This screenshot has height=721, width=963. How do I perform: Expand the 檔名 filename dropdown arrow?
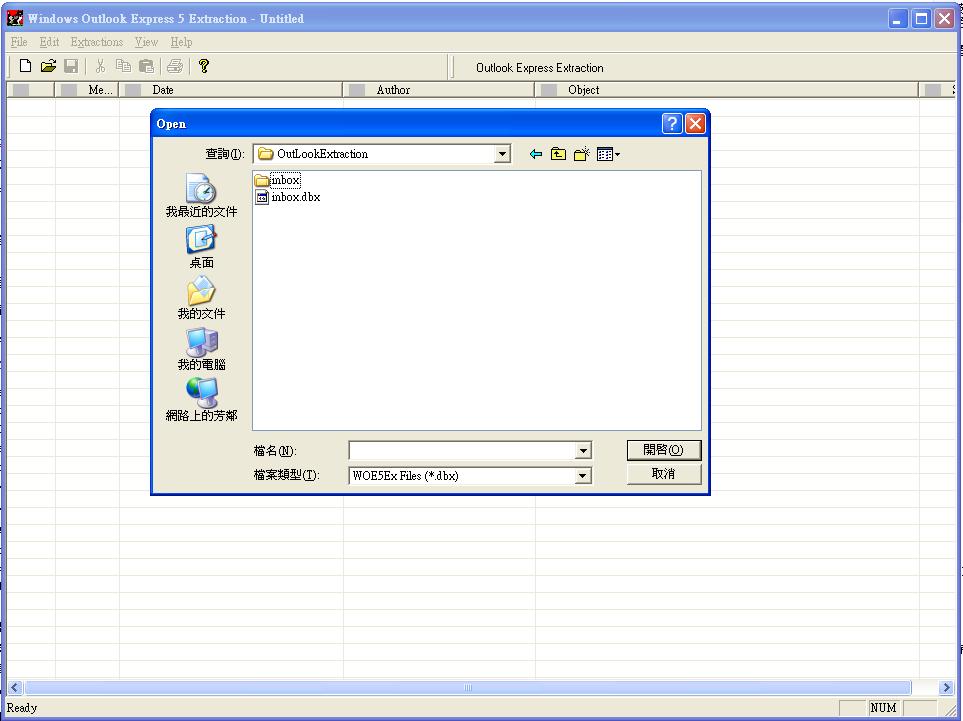point(583,451)
